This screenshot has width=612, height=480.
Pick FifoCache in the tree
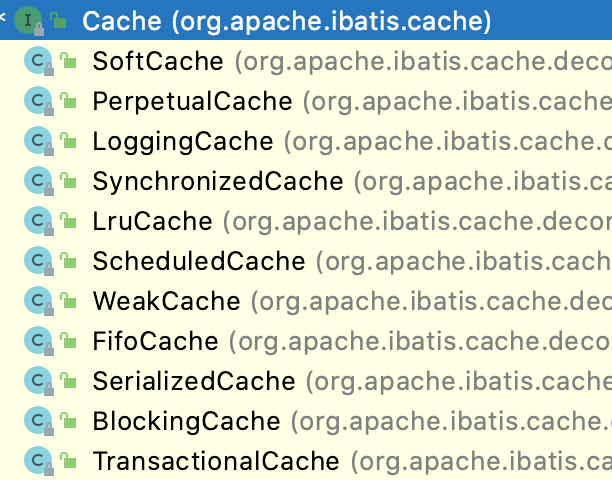(x=155, y=341)
